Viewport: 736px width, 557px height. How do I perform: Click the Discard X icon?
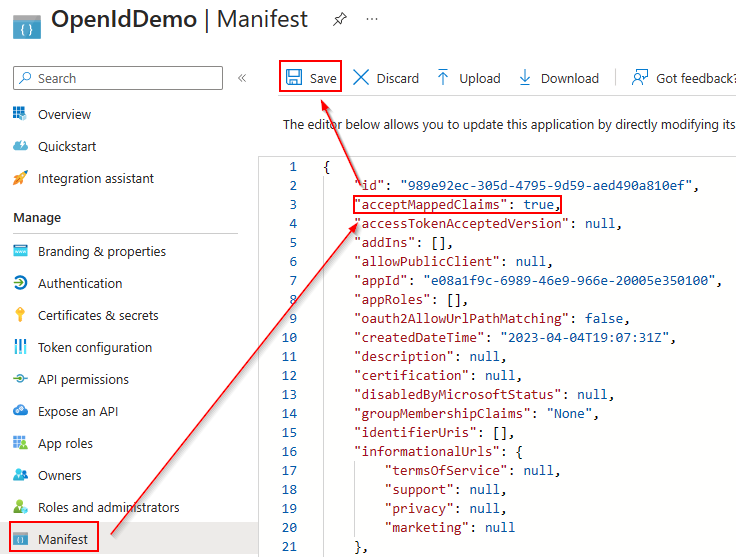click(x=361, y=78)
